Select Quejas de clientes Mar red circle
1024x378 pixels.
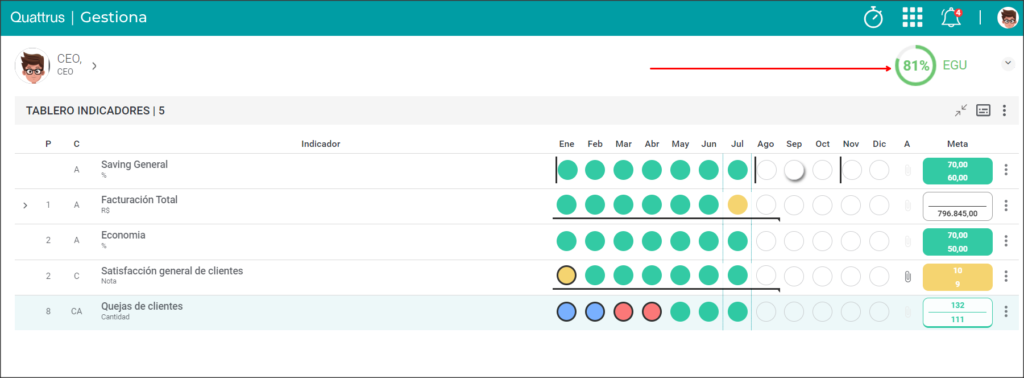[x=624, y=311]
